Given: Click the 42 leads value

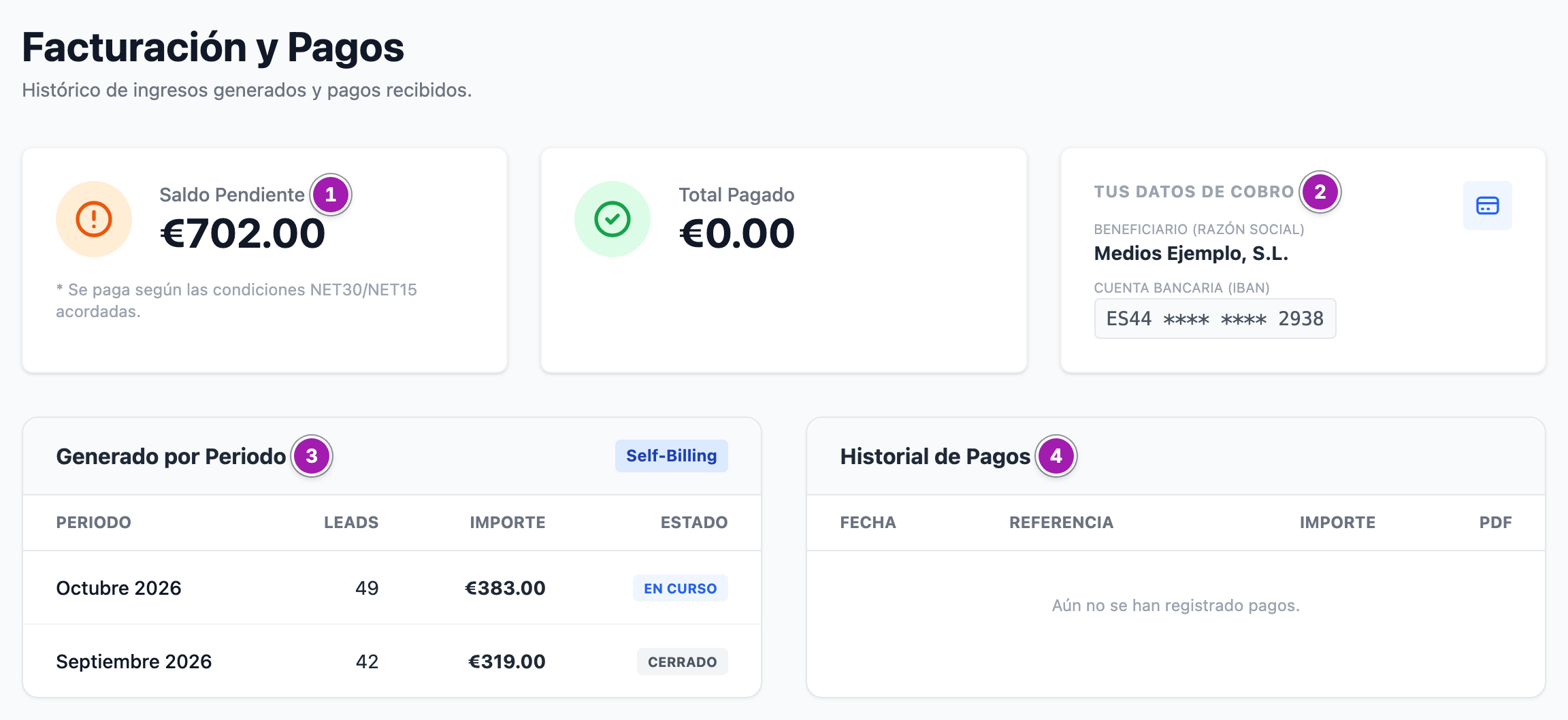Looking at the screenshot, I should pyautogui.click(x=367, y=661).
